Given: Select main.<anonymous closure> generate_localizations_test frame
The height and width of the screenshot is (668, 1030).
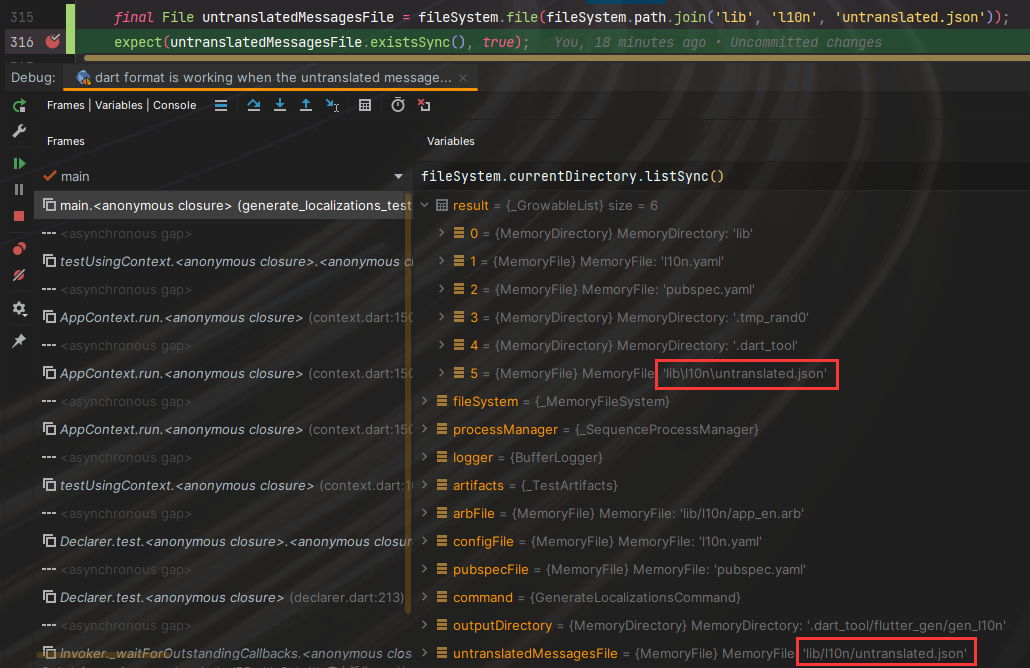Looking at the screenshot, I should point(223,206).
